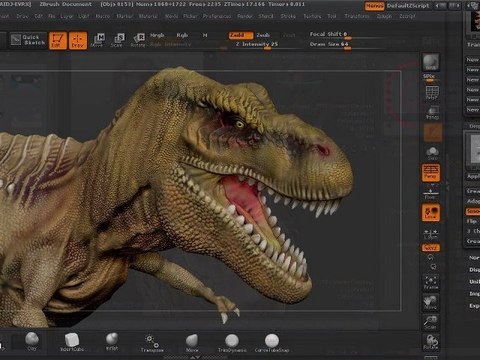480x360 pixels.
Task: Click the Rotate icon in right shelf
Action: point(431,342)
